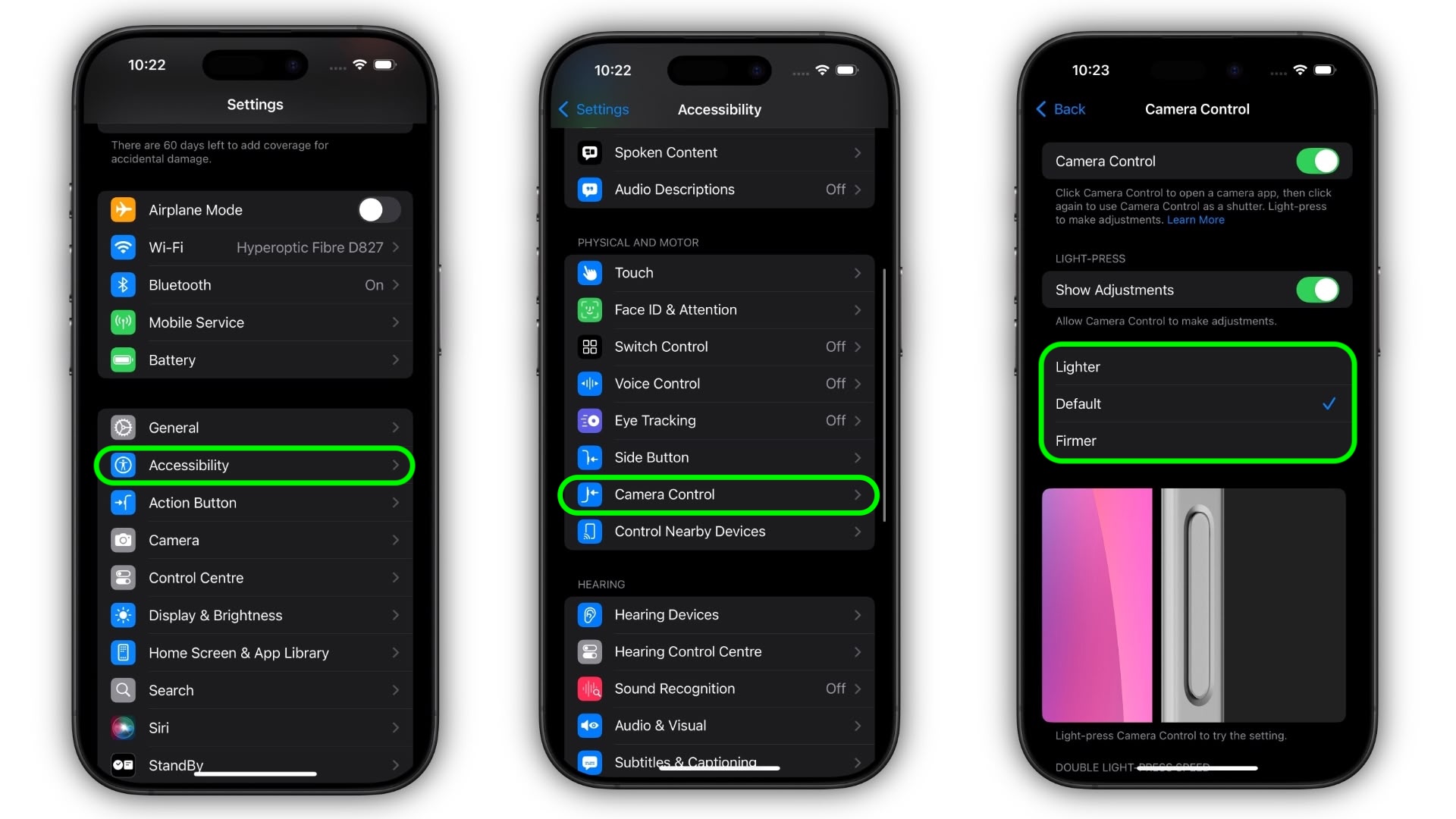
Task: Tap the Face ID & Attention icon
Action: point(590,309)
